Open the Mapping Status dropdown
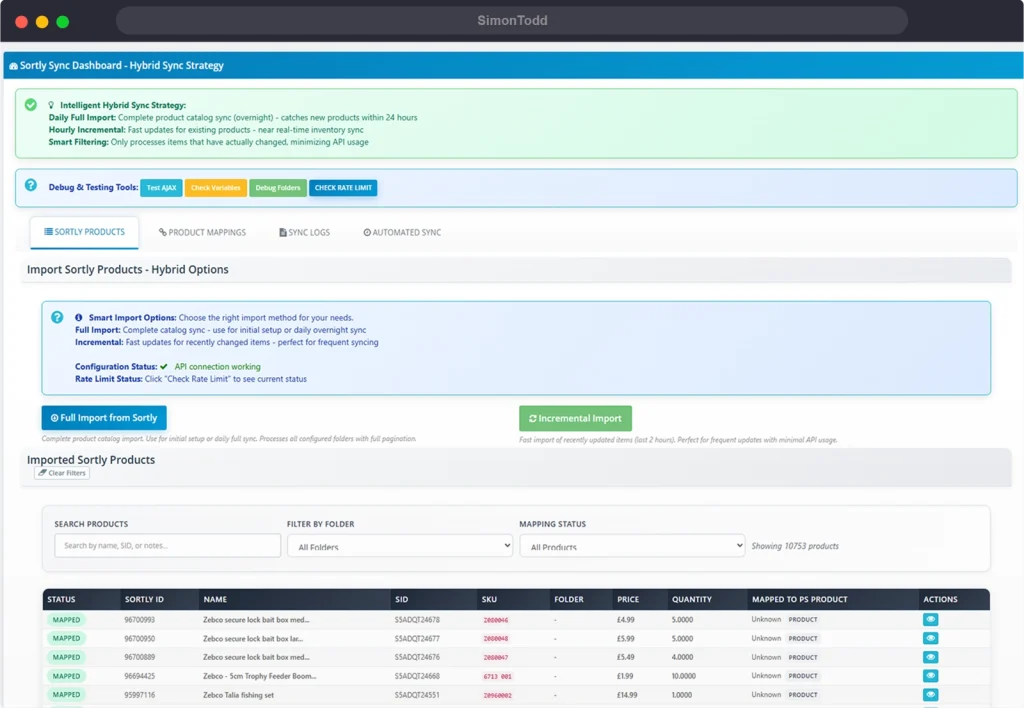 coord(632,546)
